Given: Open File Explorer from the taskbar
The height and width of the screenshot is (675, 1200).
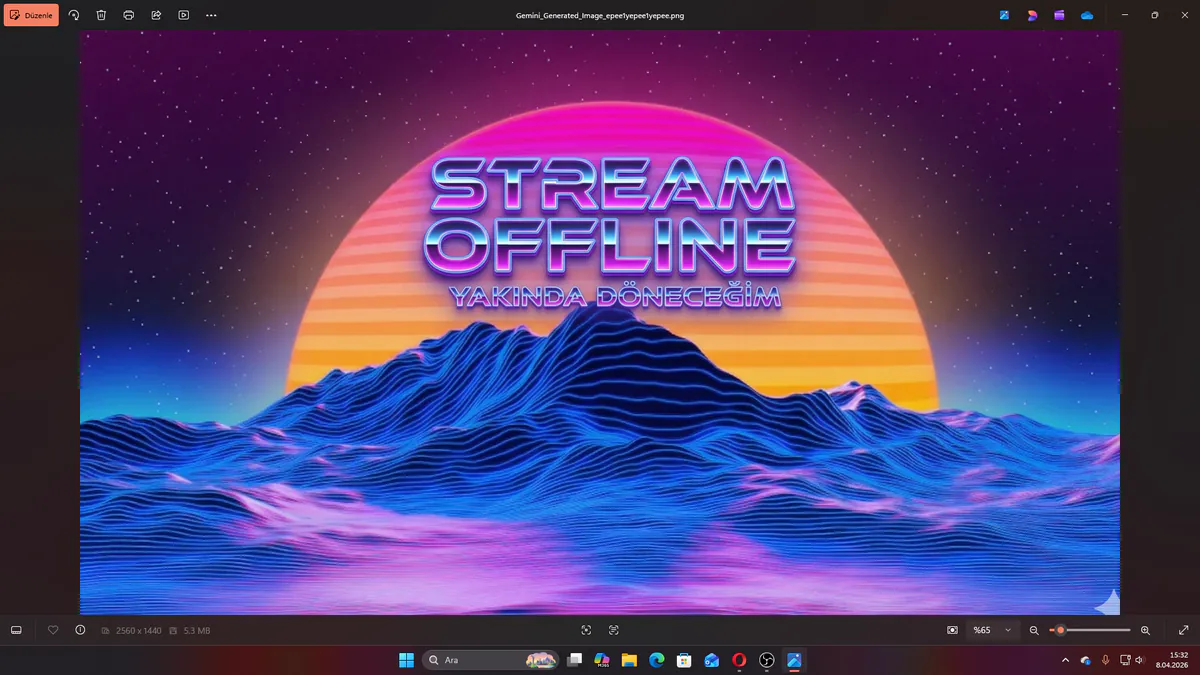Looking at the screenshot, I should coord(629,660).
